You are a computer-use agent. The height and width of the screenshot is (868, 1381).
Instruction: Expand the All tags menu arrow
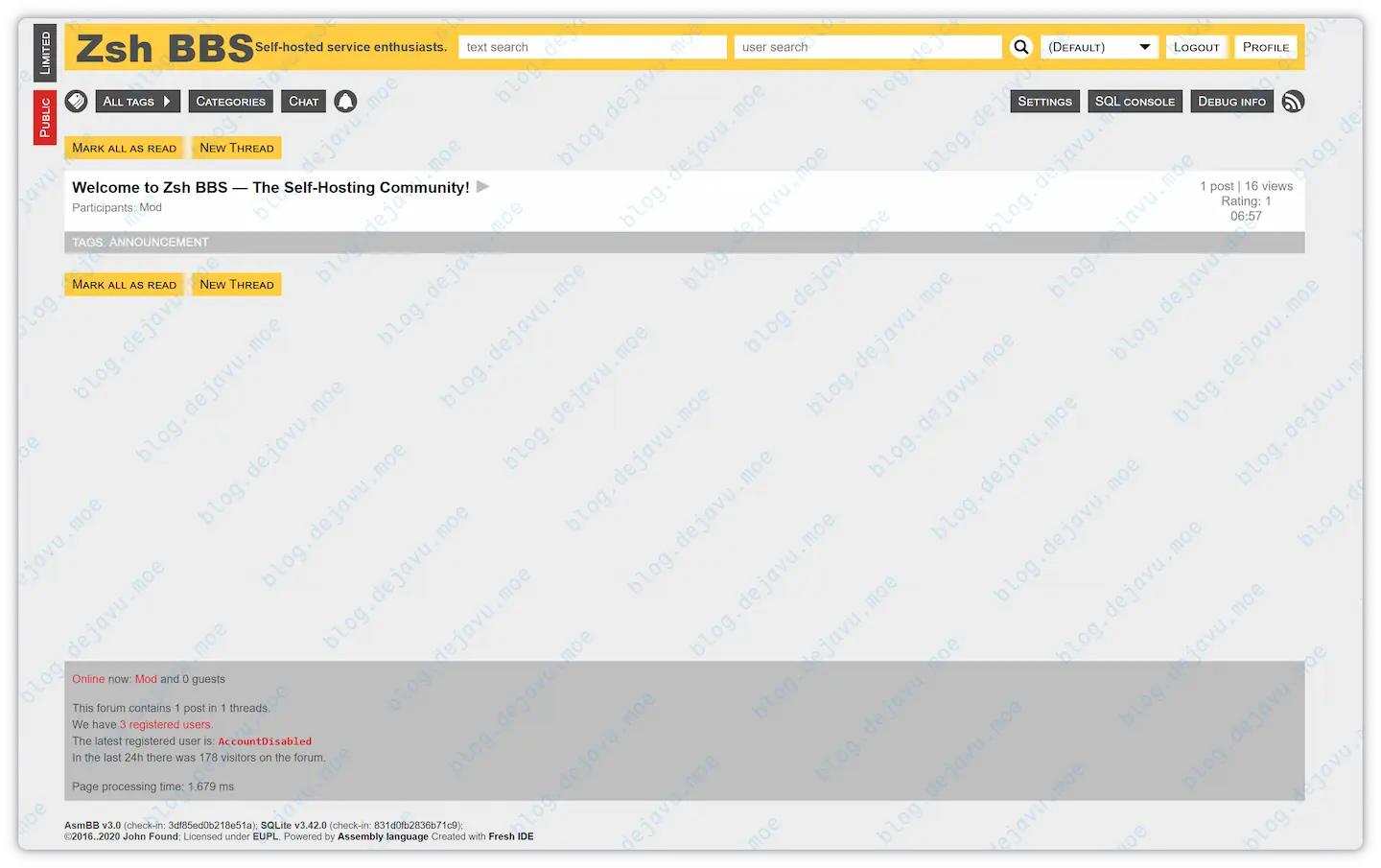(165, 101)
